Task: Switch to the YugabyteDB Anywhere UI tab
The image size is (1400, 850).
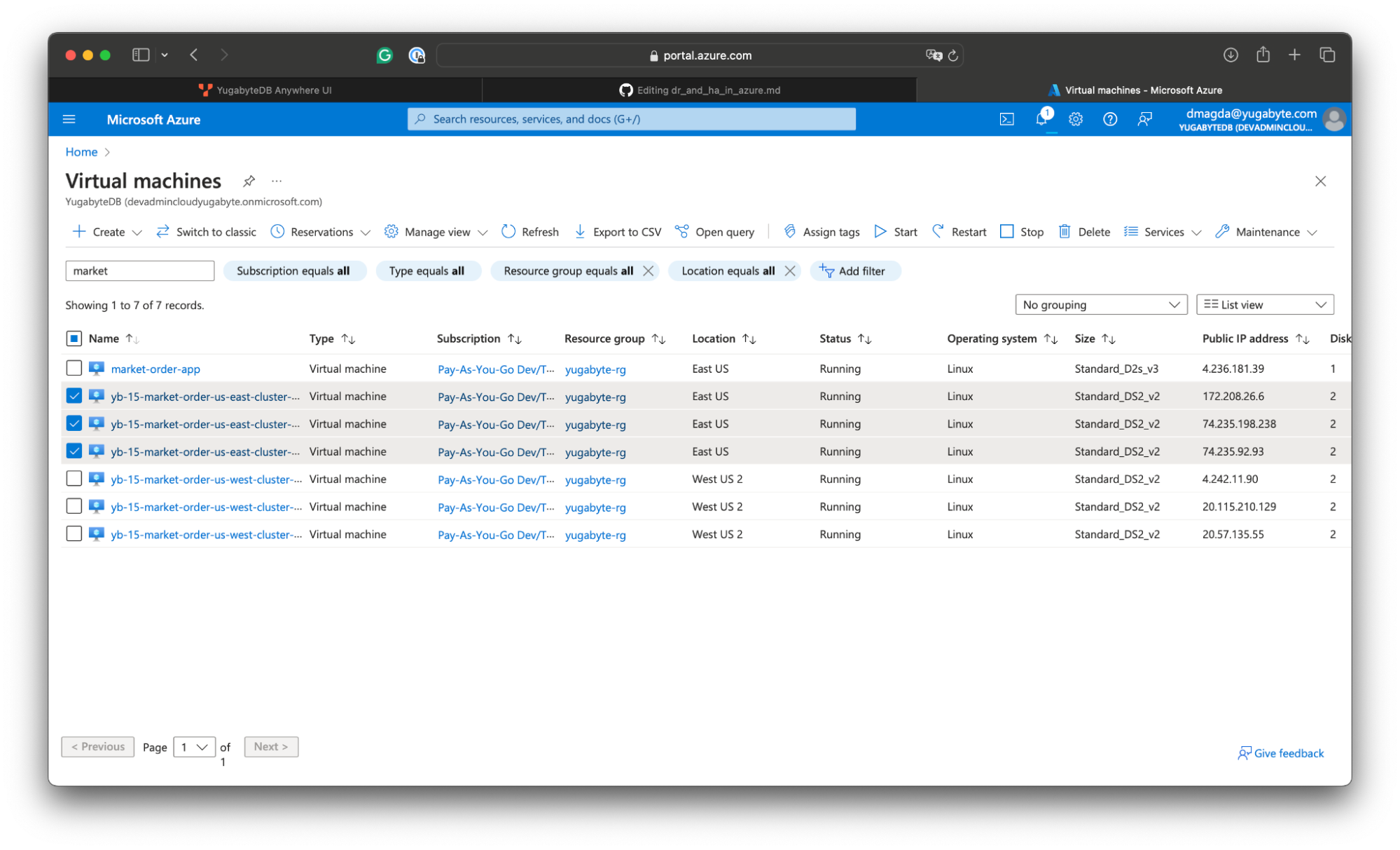Action: 265,90
